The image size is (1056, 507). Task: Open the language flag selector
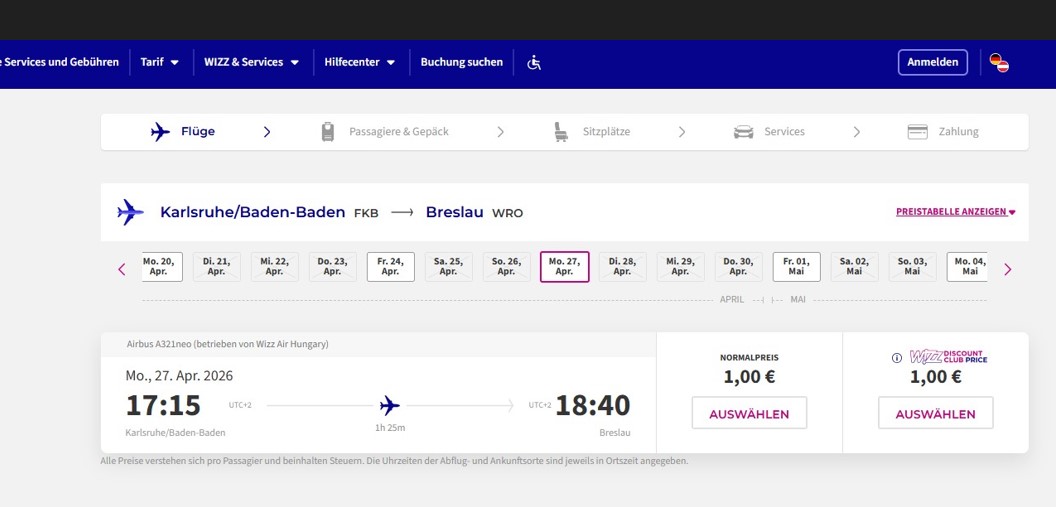(999, 63)
